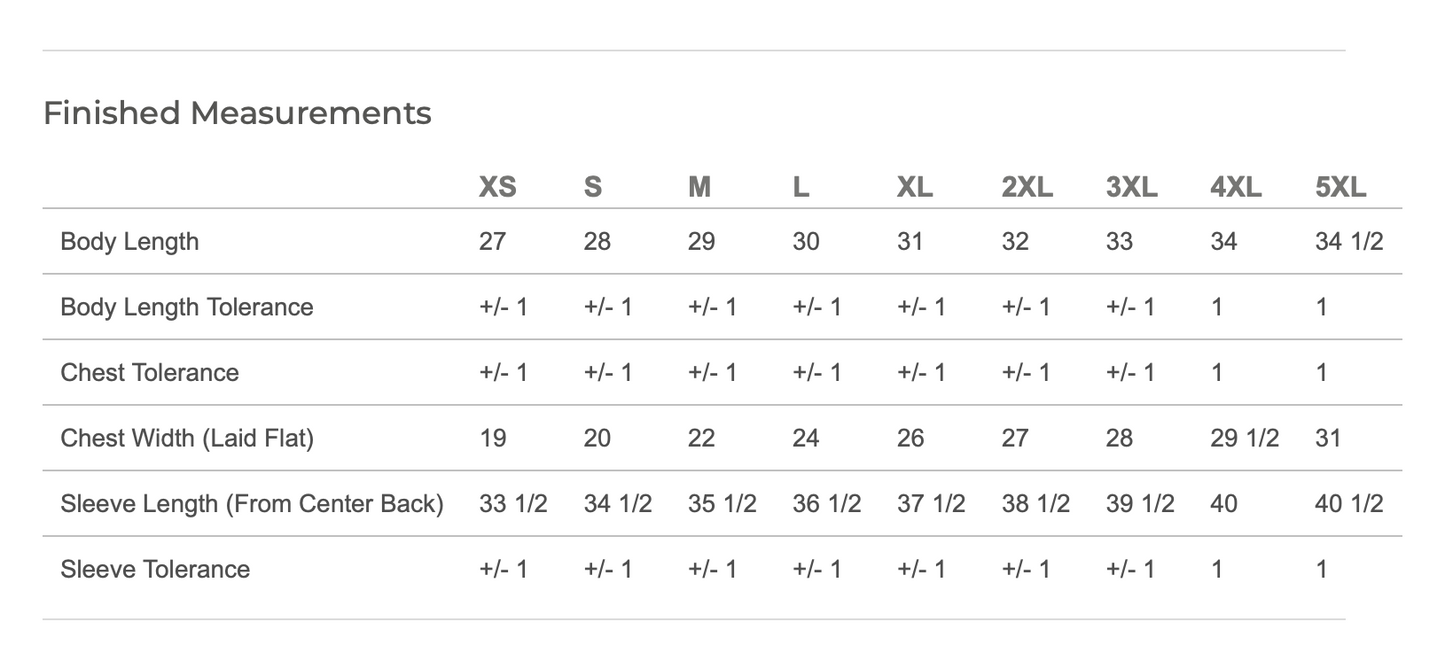This screenshot has height=645, width=1445.
Task: Select the 5XL column header
Action: coord(1341,187)
